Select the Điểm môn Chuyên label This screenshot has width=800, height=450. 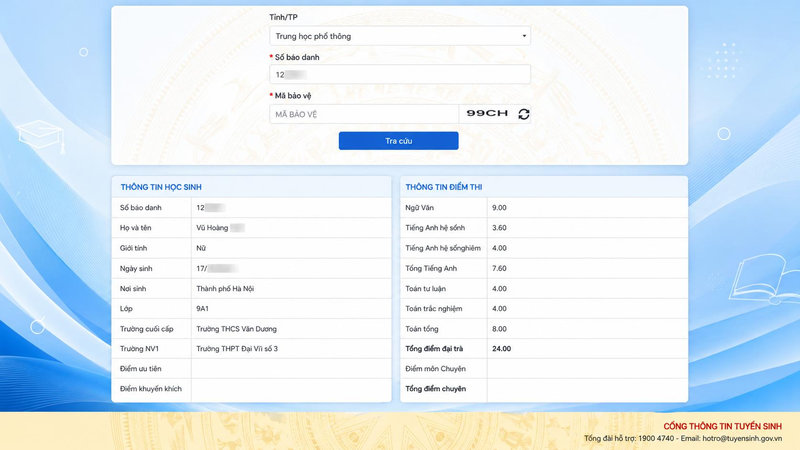point(435,368)
